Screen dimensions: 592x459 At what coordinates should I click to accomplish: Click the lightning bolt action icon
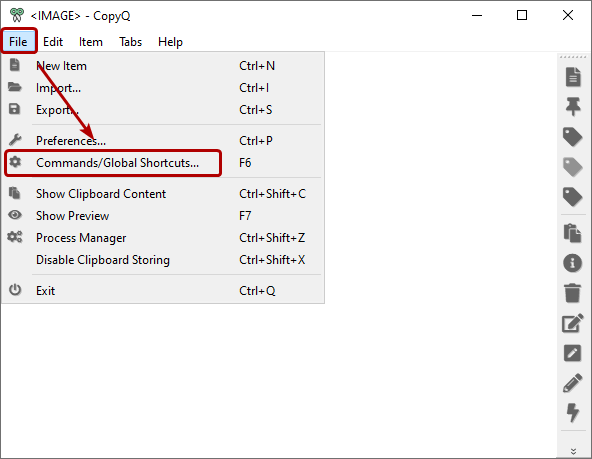(x=573, y=412)
